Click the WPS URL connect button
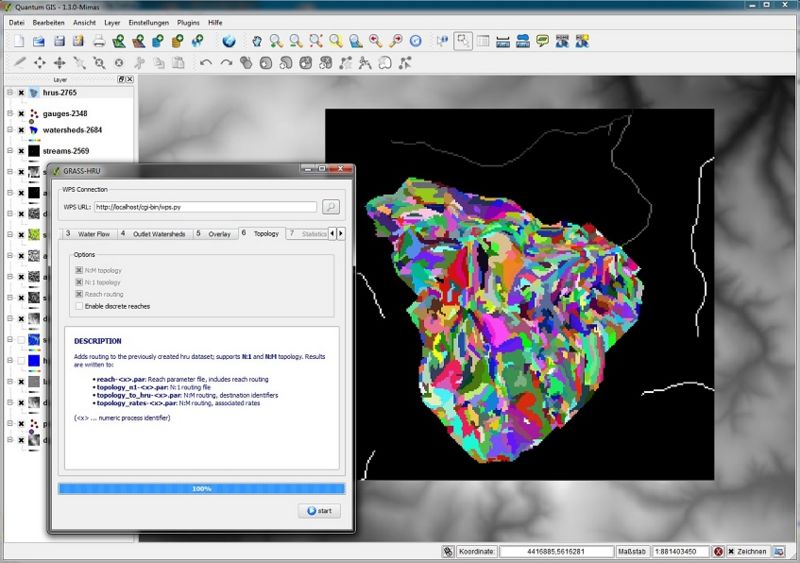 tap(331, 207)
